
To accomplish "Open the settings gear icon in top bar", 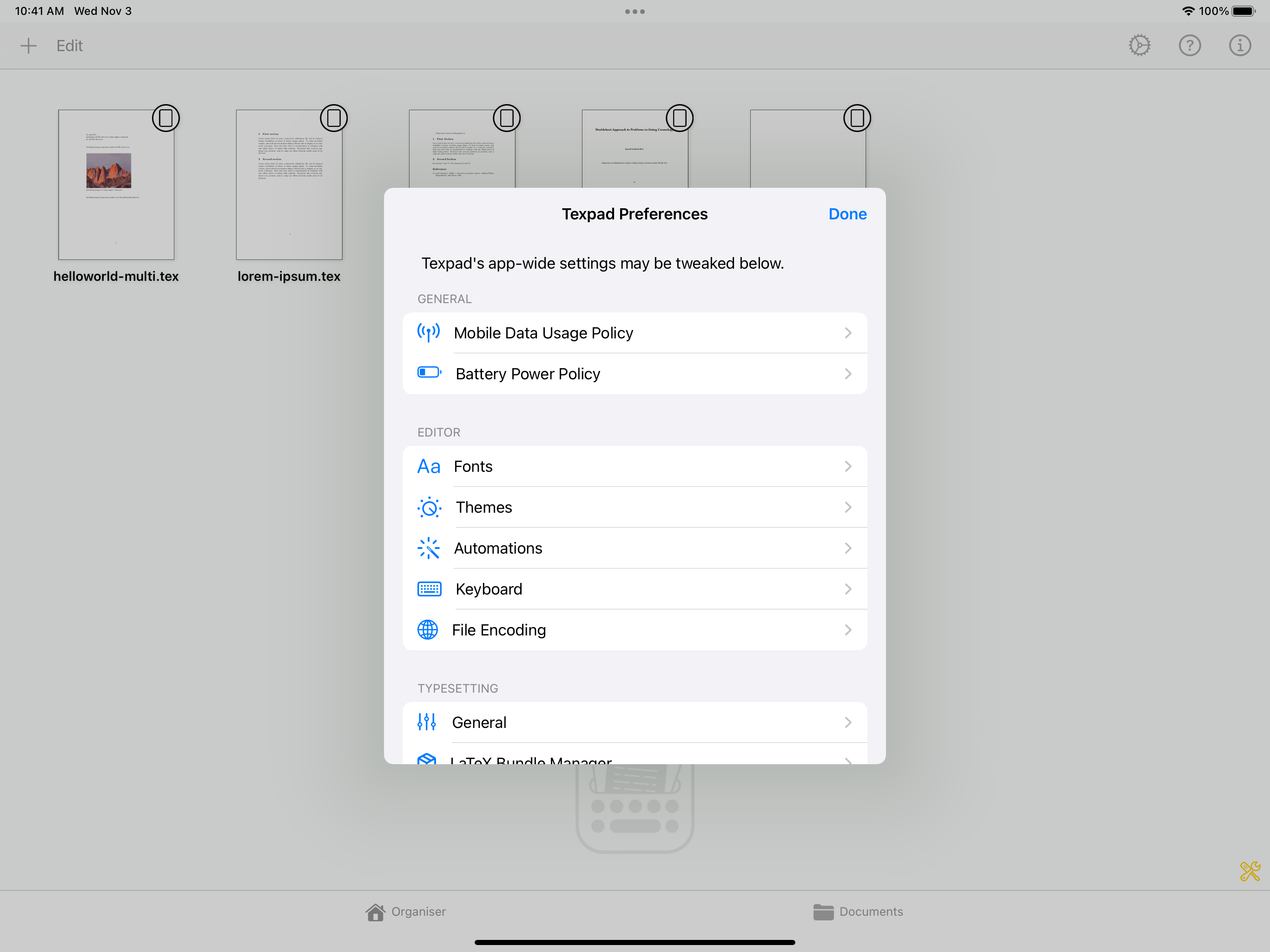I will pyautogui.click(x=1140, y=46).
